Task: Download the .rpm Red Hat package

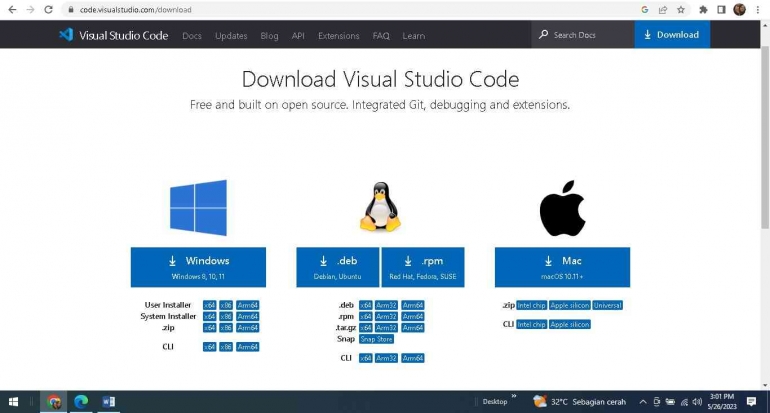Action: 423,267
